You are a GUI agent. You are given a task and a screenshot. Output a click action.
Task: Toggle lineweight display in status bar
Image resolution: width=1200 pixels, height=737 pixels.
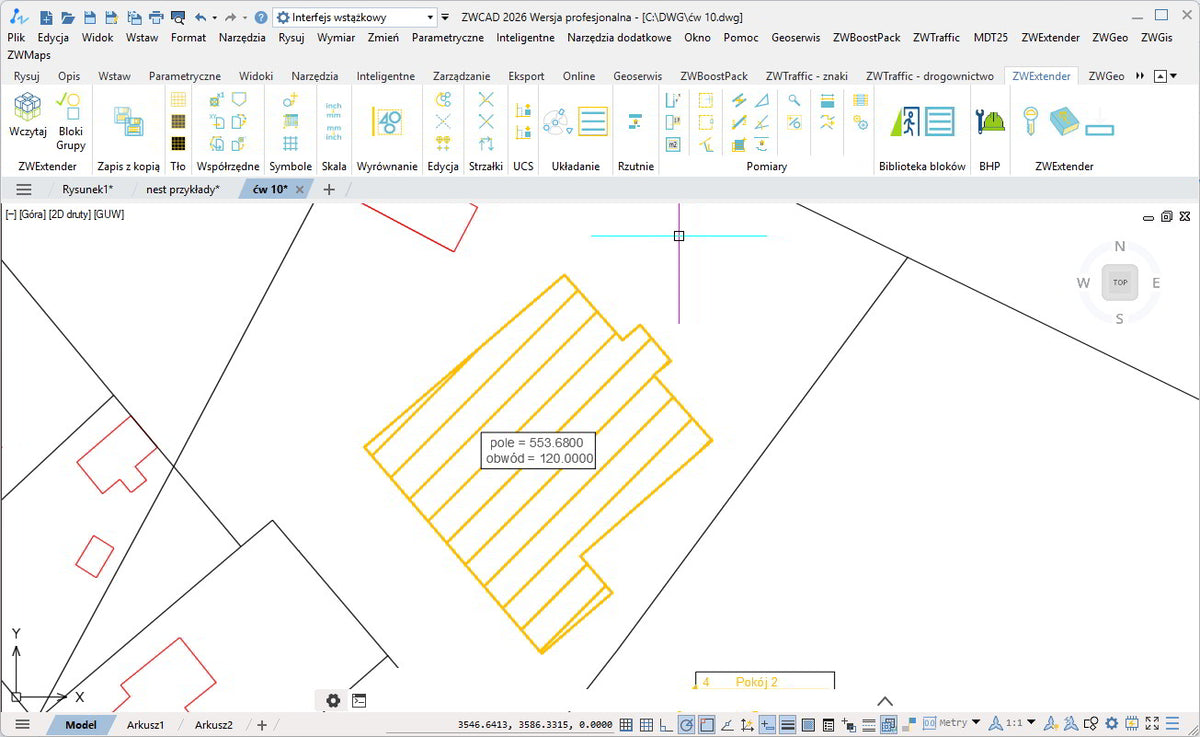click(x=787, y=725)
